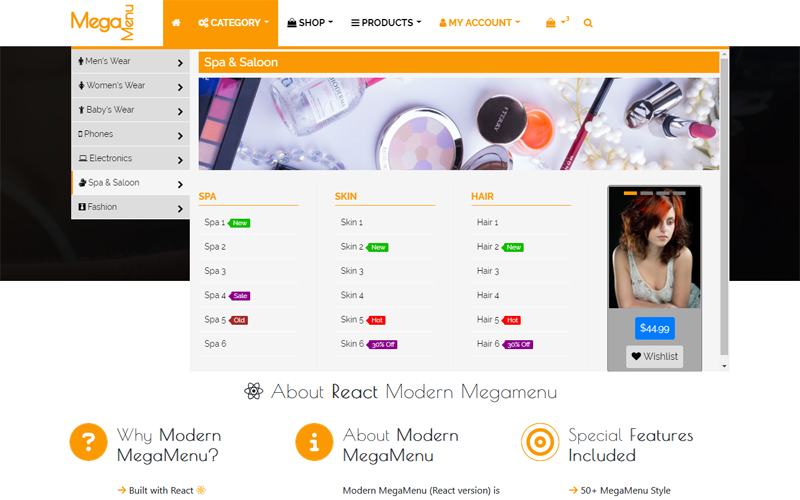Click '50+ MegaMenu Style' list item
800x500 pixels.
click(619, 490)
